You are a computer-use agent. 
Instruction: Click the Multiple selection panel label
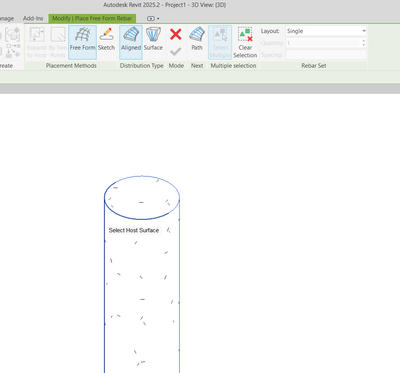[x=233, y=66]
